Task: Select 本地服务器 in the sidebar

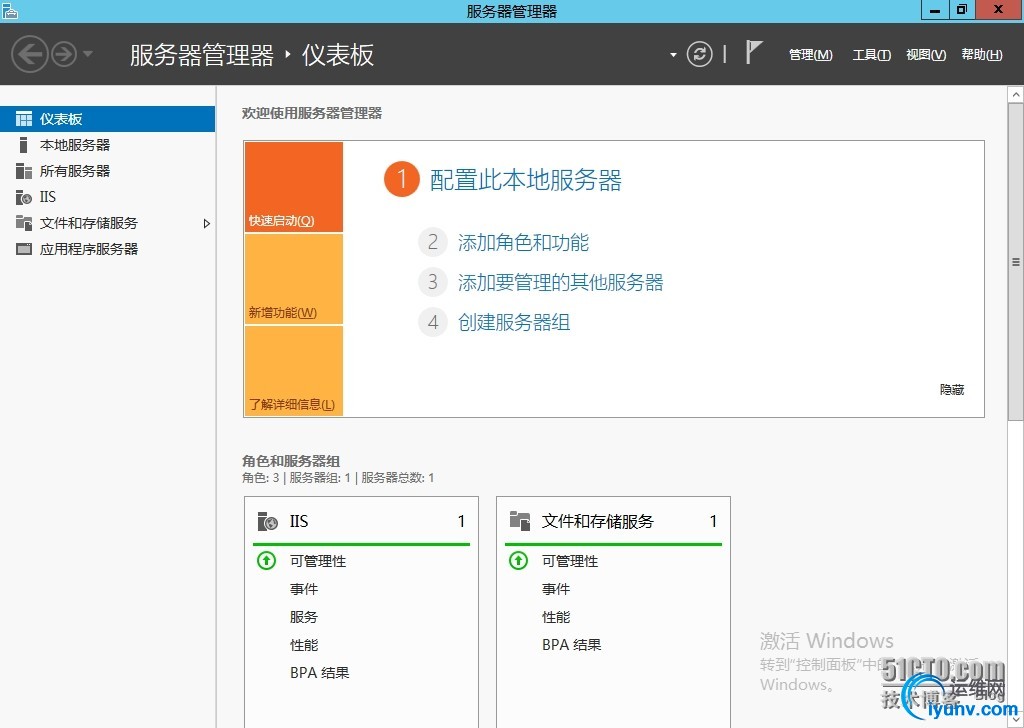Action: (107, 145)
